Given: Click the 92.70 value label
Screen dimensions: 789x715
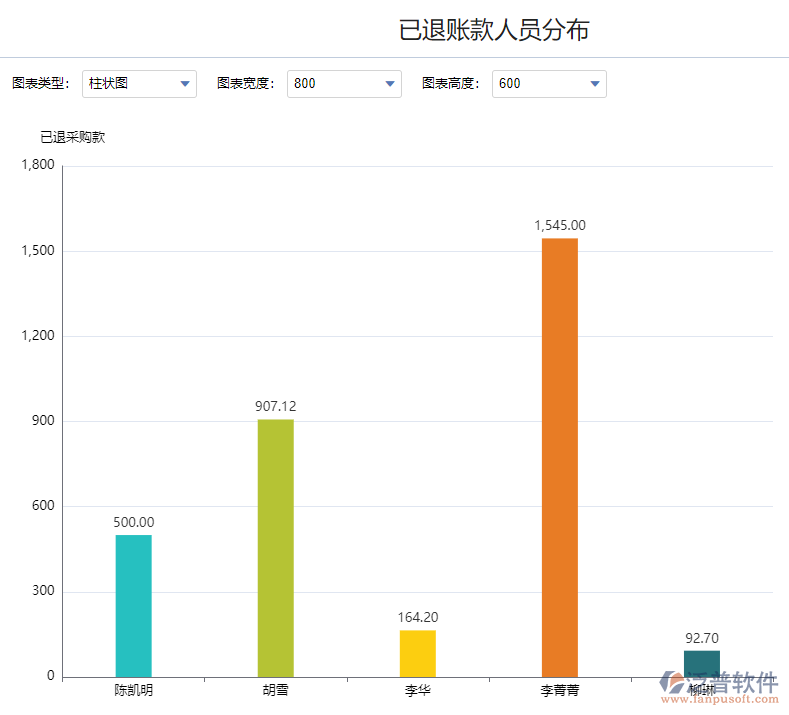Looking at the screenshot, I should click(x=701, y=638).
